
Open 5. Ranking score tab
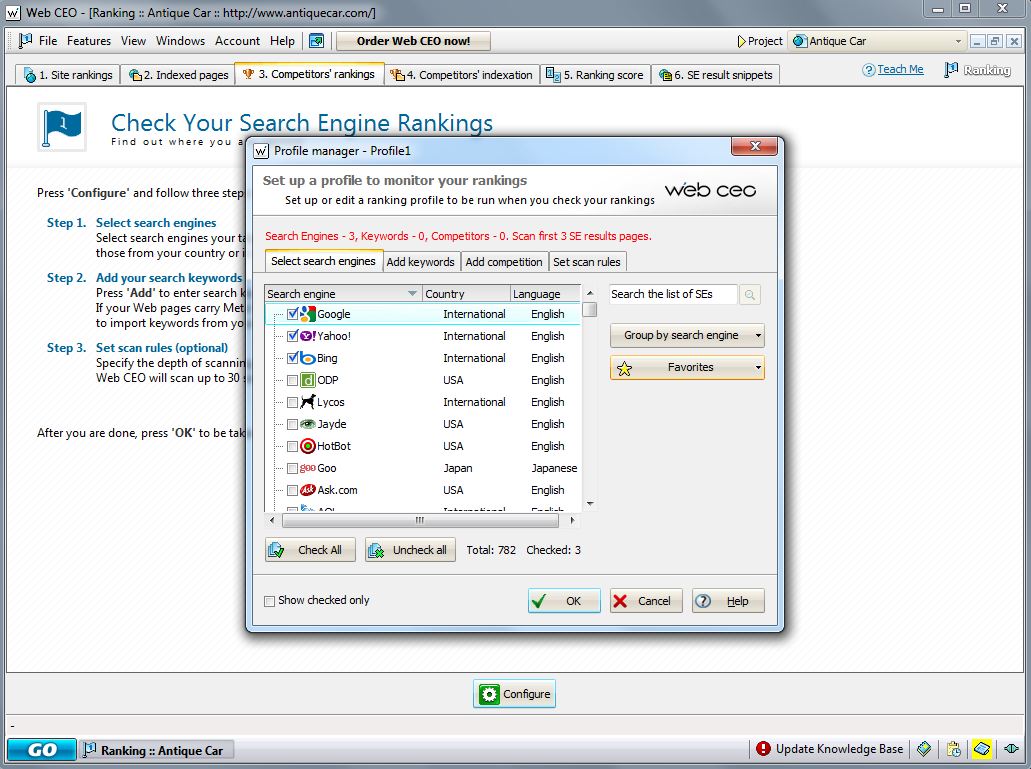point(594,75)
